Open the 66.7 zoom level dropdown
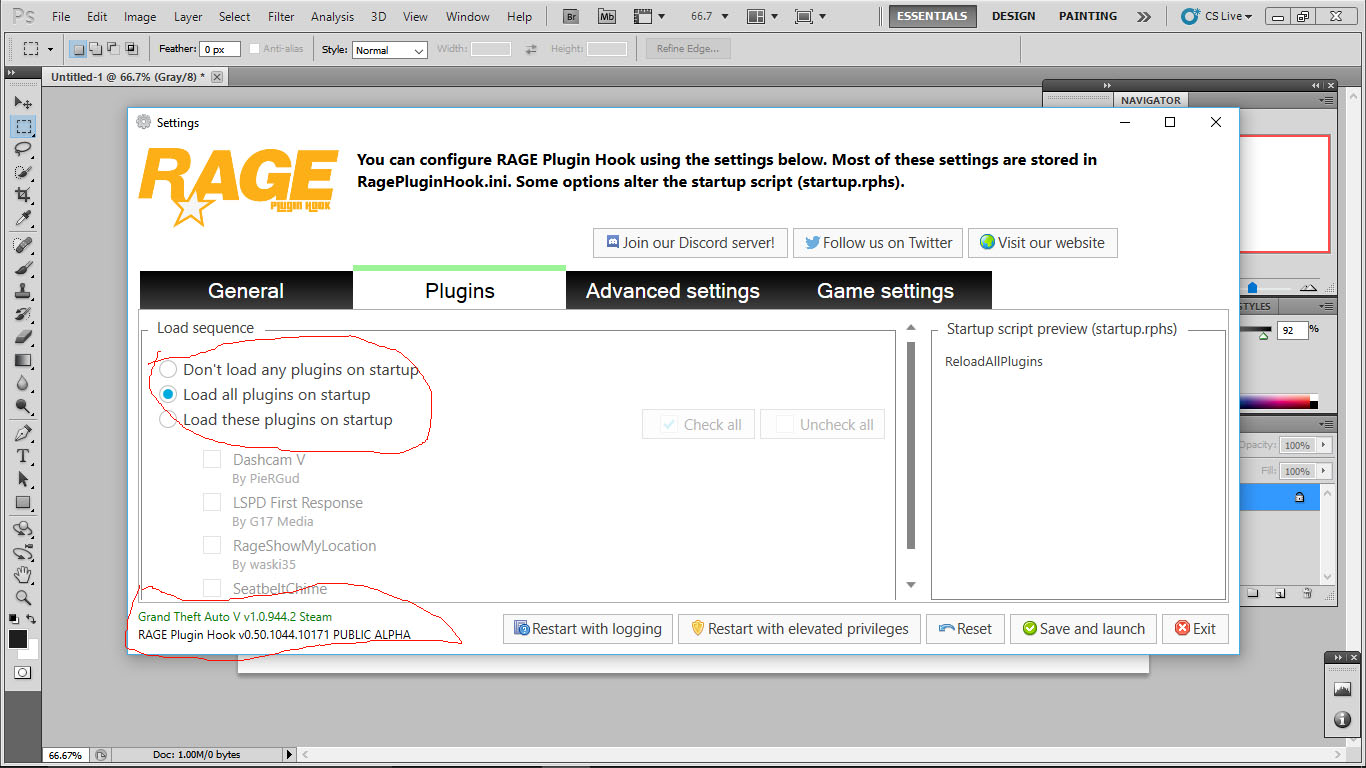This screenshot has width=1366, height=768. [725, 16]
